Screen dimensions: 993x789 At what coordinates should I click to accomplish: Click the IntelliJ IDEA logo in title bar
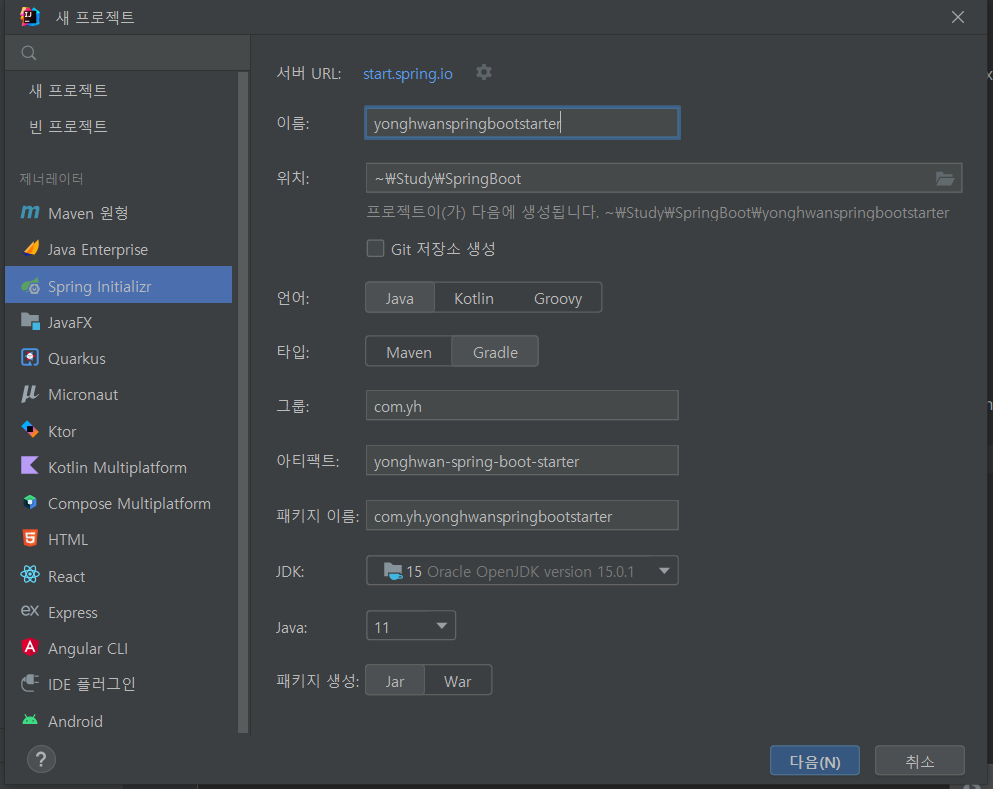29,16
